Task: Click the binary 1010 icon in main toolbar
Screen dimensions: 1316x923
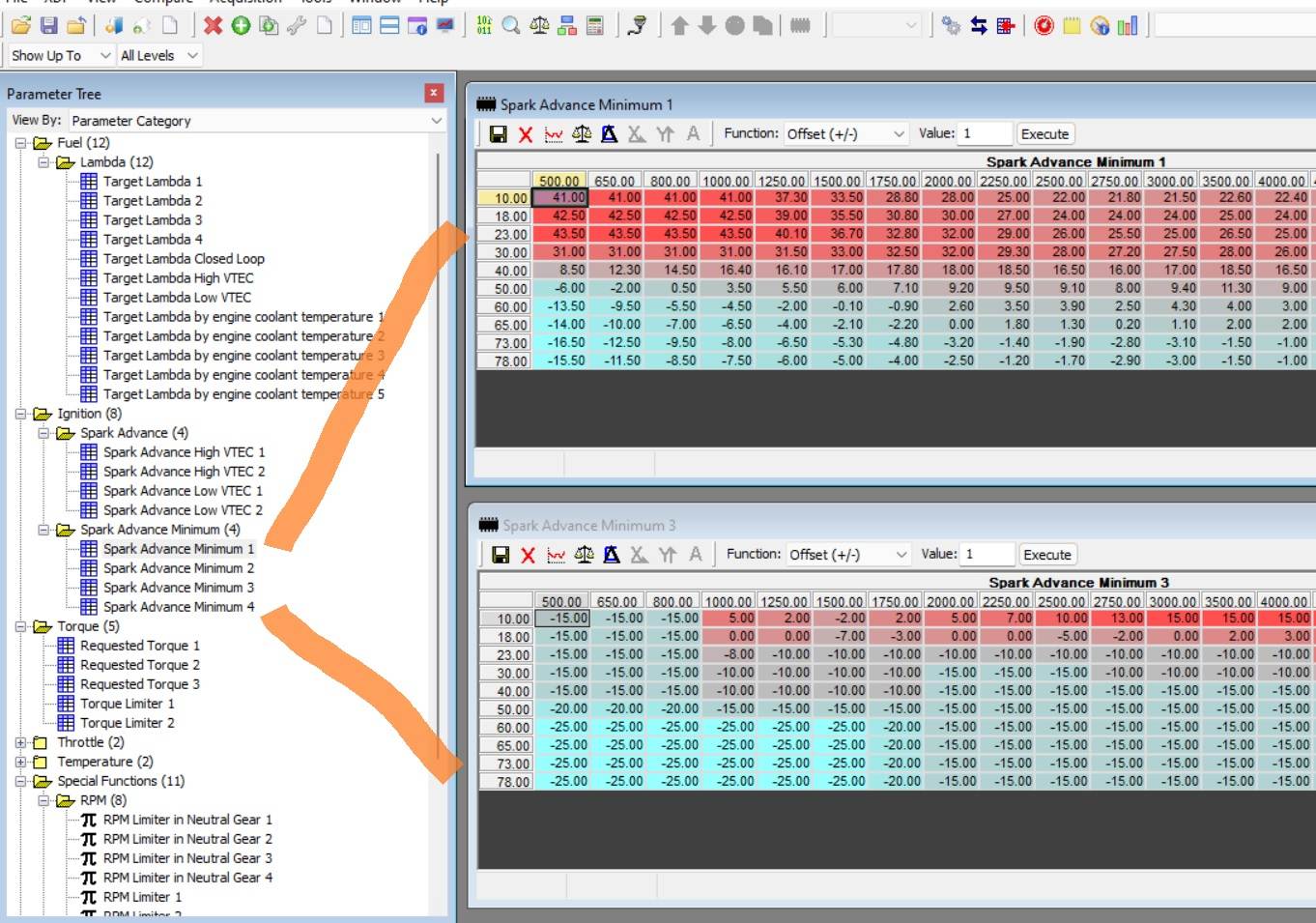Action: pos(484,25)
